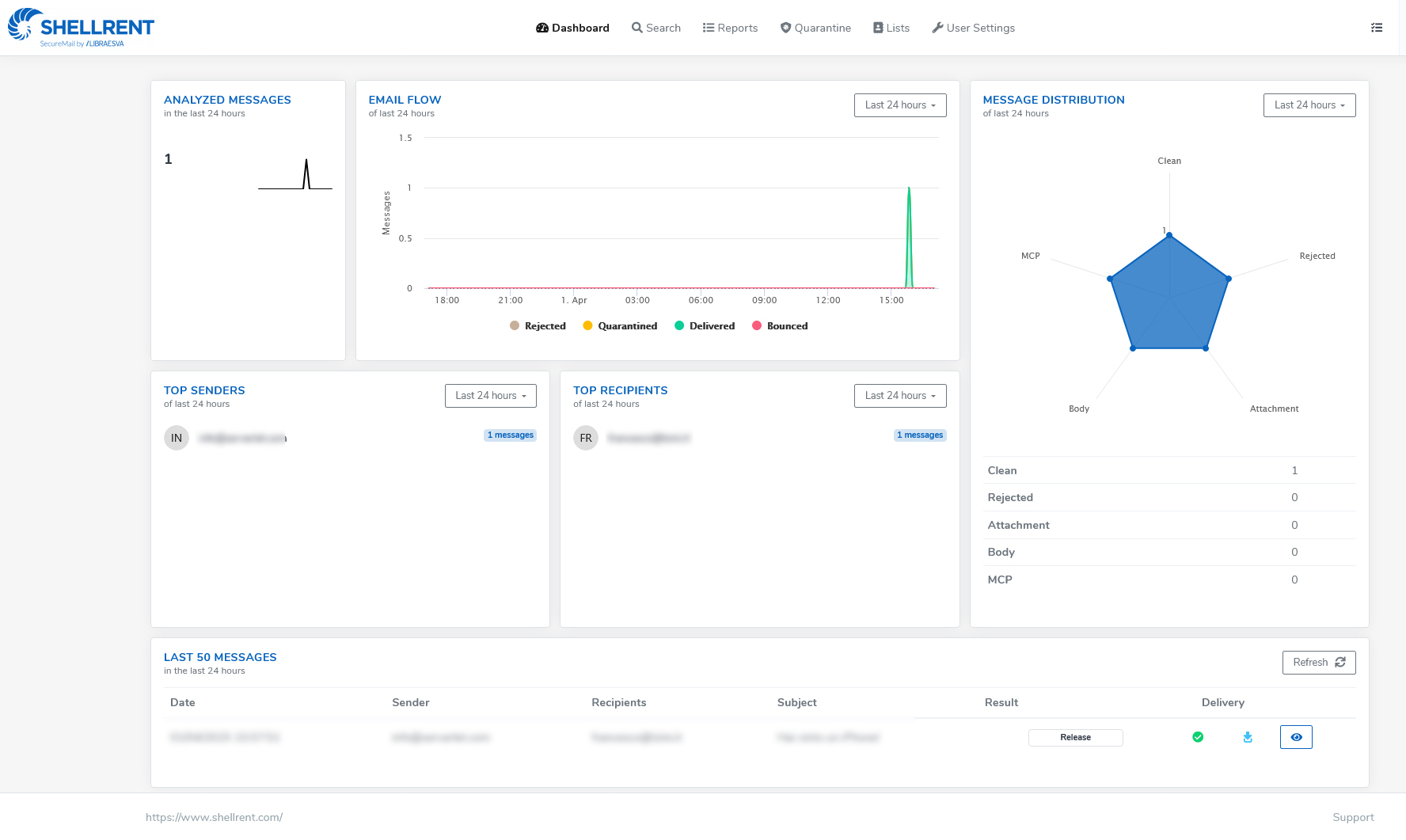The height and width of the screenshot is (840, 1406).
Task: Expand the Email Flow time range dropdown
Action: (x=900, y=105)
